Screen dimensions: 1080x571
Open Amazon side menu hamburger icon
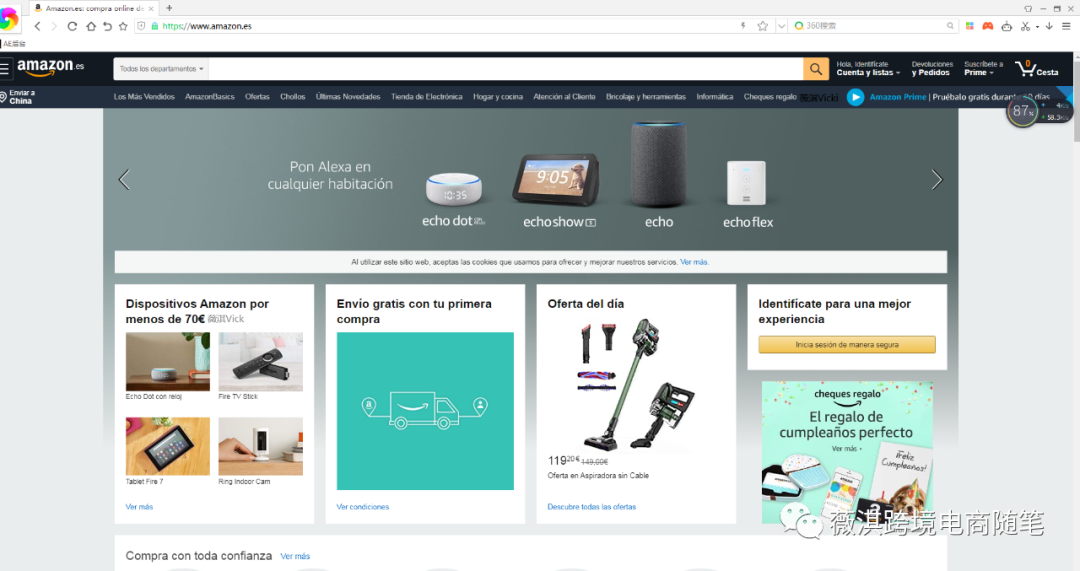tap(5, 68)
